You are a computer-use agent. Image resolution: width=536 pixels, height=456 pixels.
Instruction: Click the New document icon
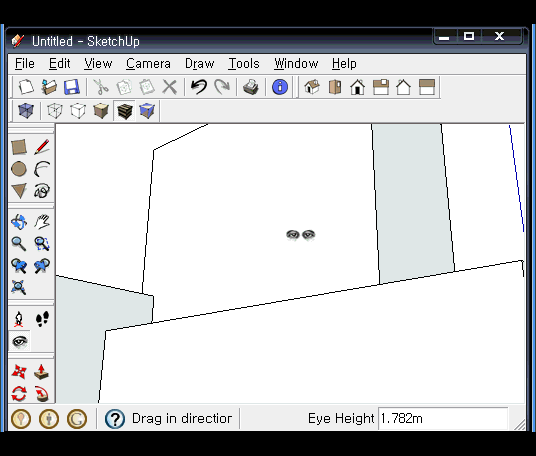26,87
